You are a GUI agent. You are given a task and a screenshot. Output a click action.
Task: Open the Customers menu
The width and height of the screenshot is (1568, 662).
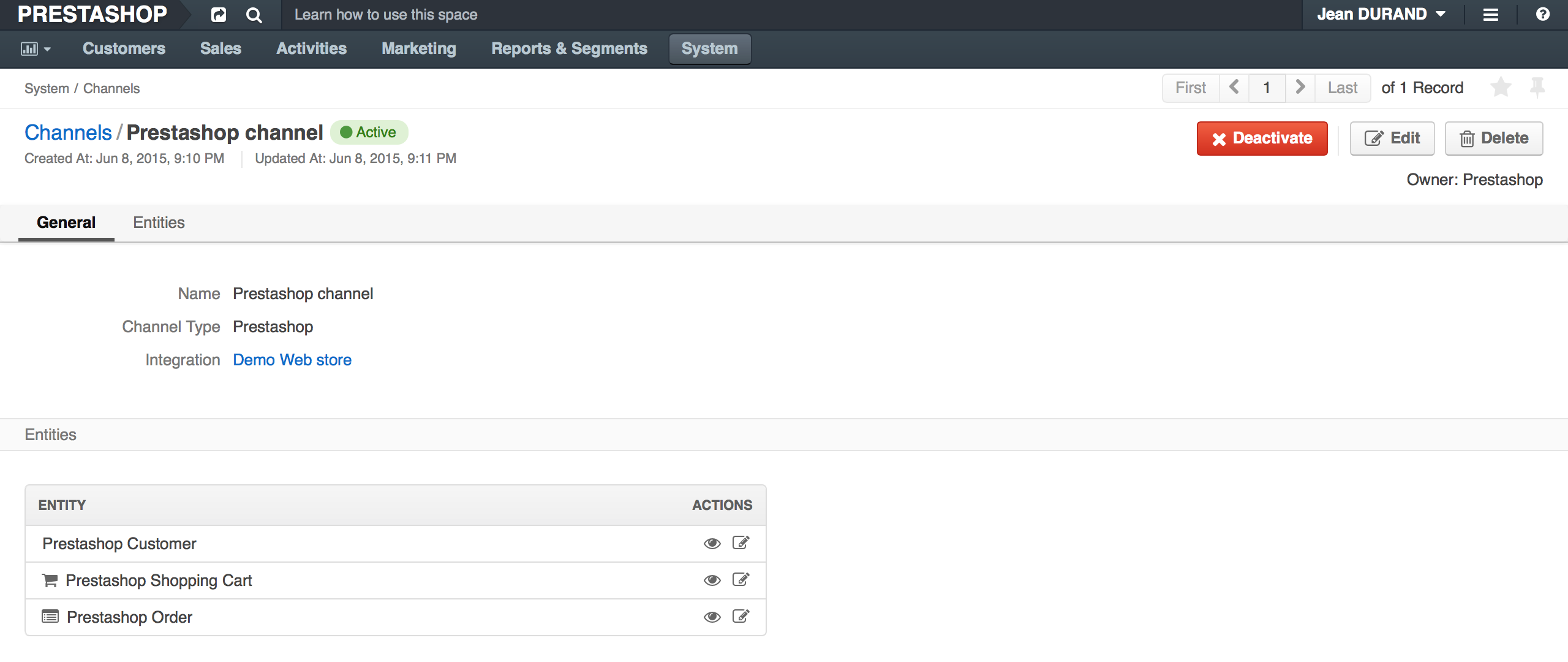124,48
